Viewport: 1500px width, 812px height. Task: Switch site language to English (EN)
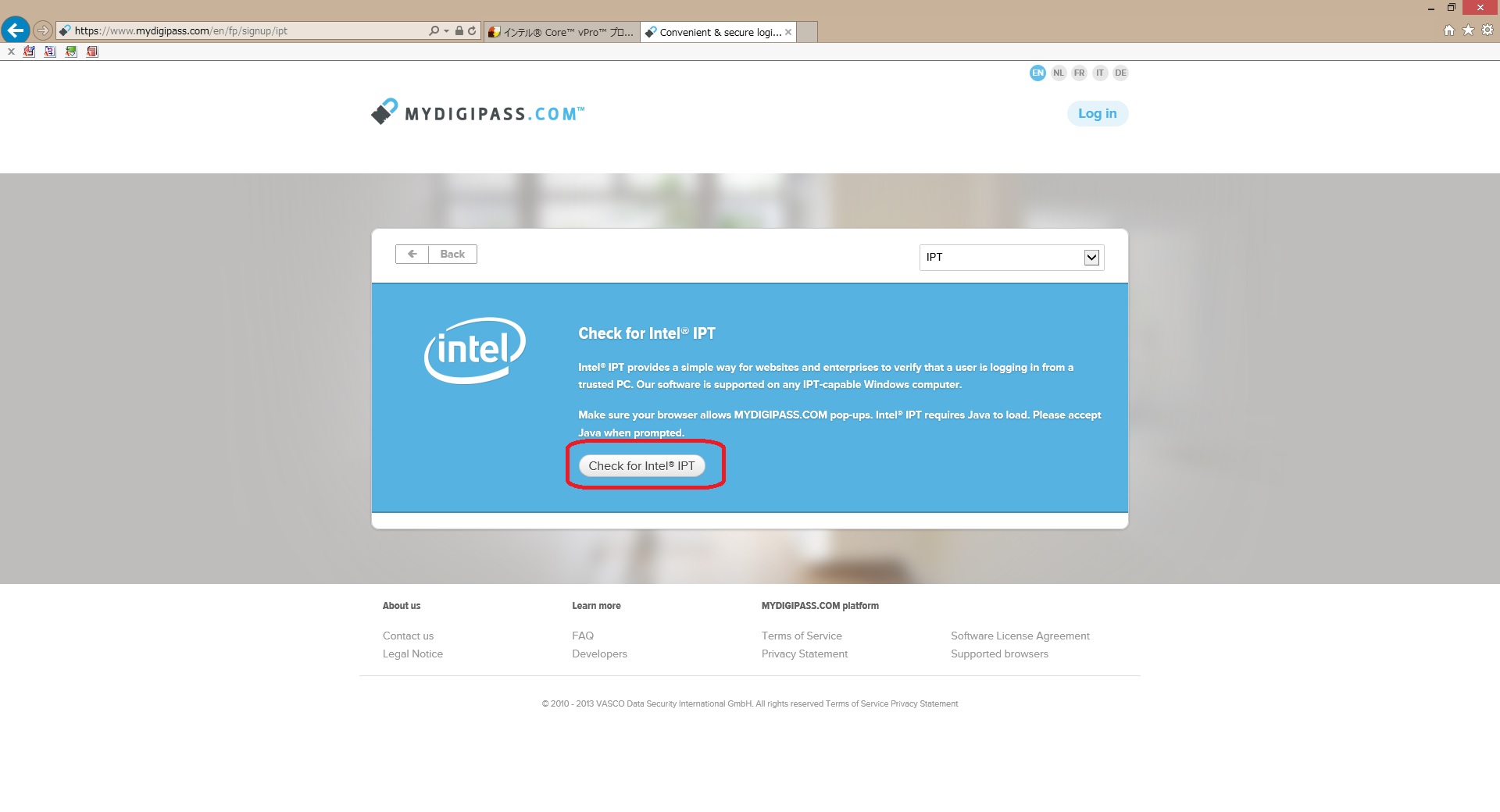1037,73
